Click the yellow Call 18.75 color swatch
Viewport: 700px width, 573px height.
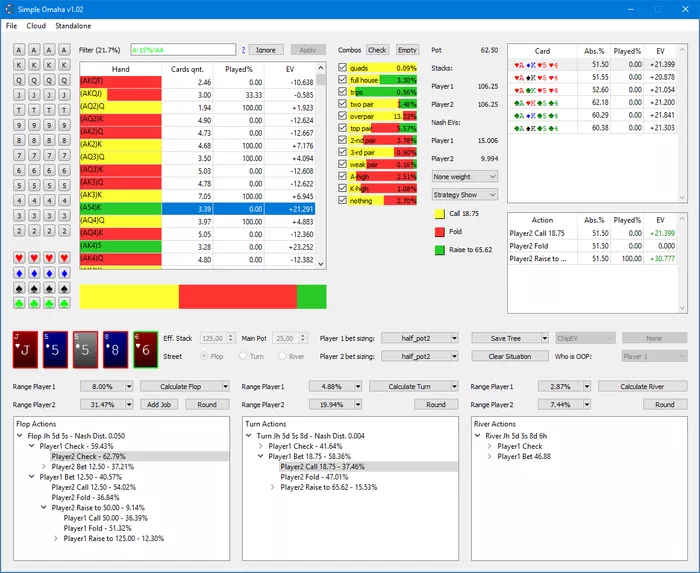pos(440,213)
